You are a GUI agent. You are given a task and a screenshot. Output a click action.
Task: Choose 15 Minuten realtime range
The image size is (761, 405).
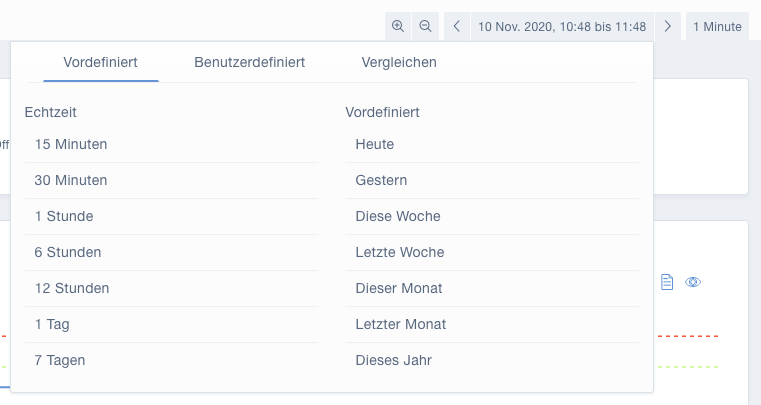point(171,144)
